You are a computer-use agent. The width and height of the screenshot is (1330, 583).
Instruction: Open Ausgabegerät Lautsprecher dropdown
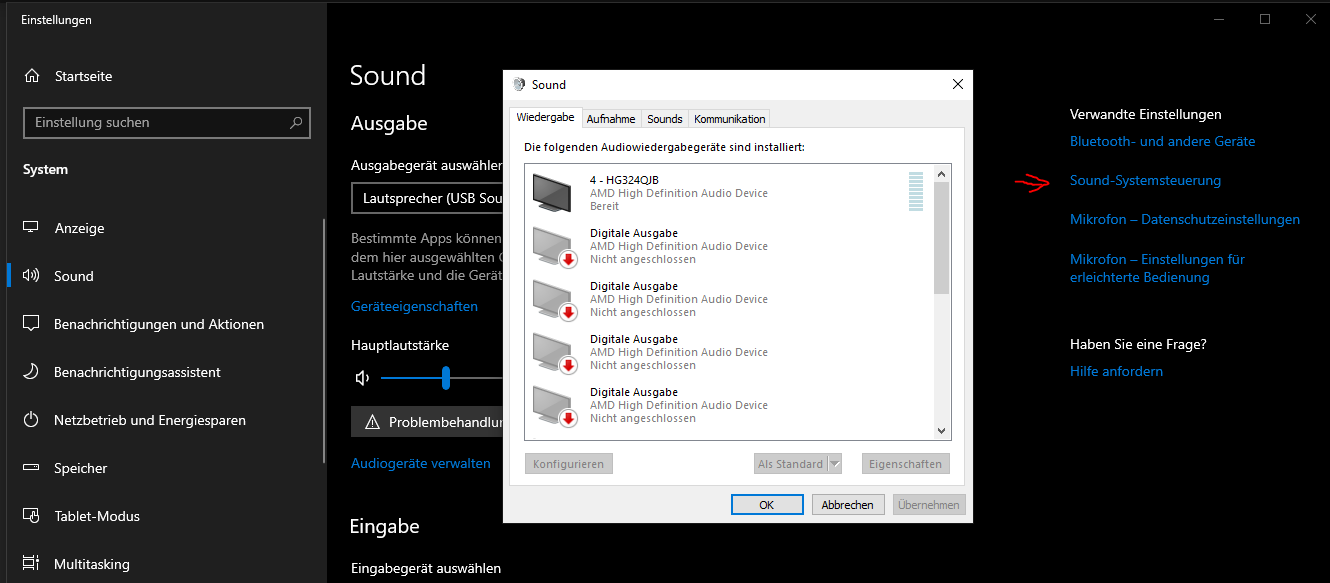tap(427, 198)
